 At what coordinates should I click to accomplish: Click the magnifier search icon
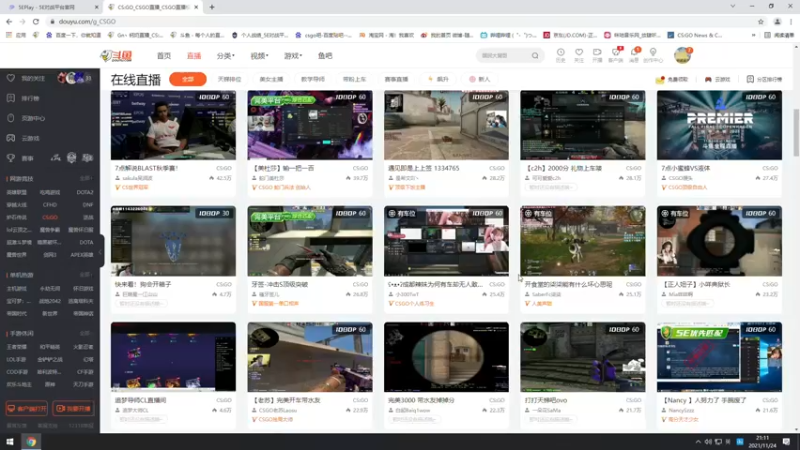535,56
